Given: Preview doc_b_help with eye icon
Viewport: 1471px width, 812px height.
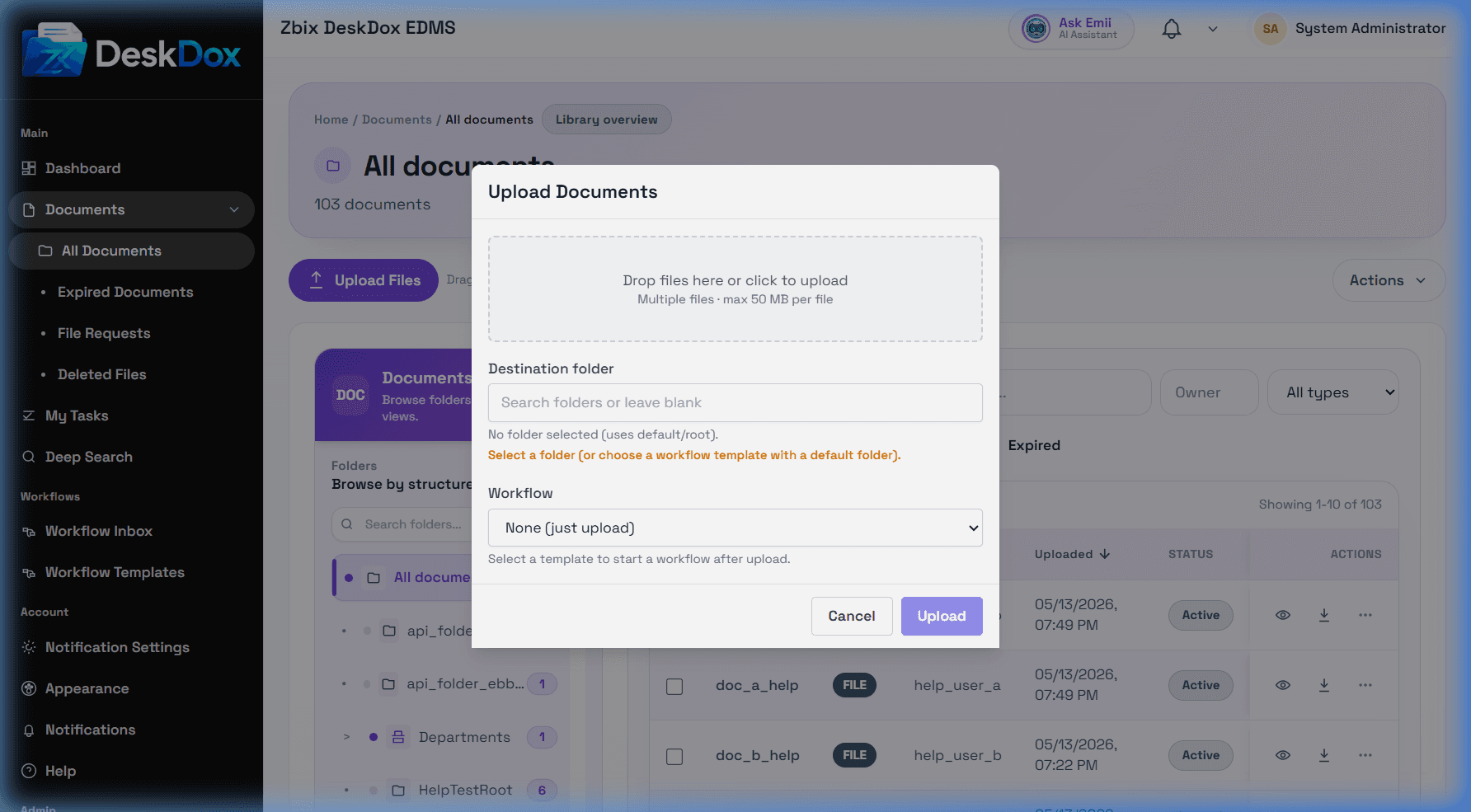Looking at the screenshot, I should [1283, 755].
